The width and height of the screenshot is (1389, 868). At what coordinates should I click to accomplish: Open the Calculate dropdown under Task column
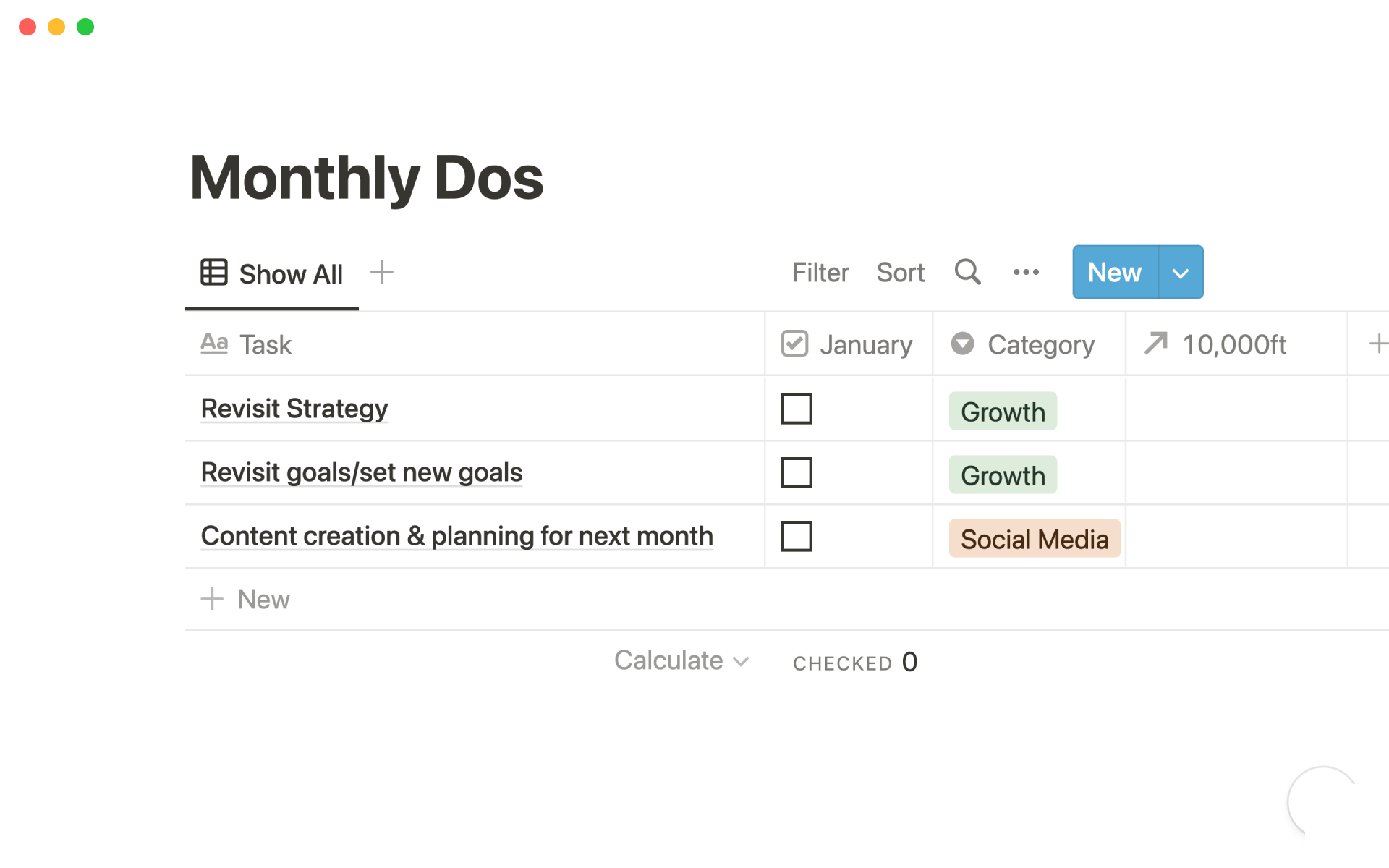(x=681, y=660)
